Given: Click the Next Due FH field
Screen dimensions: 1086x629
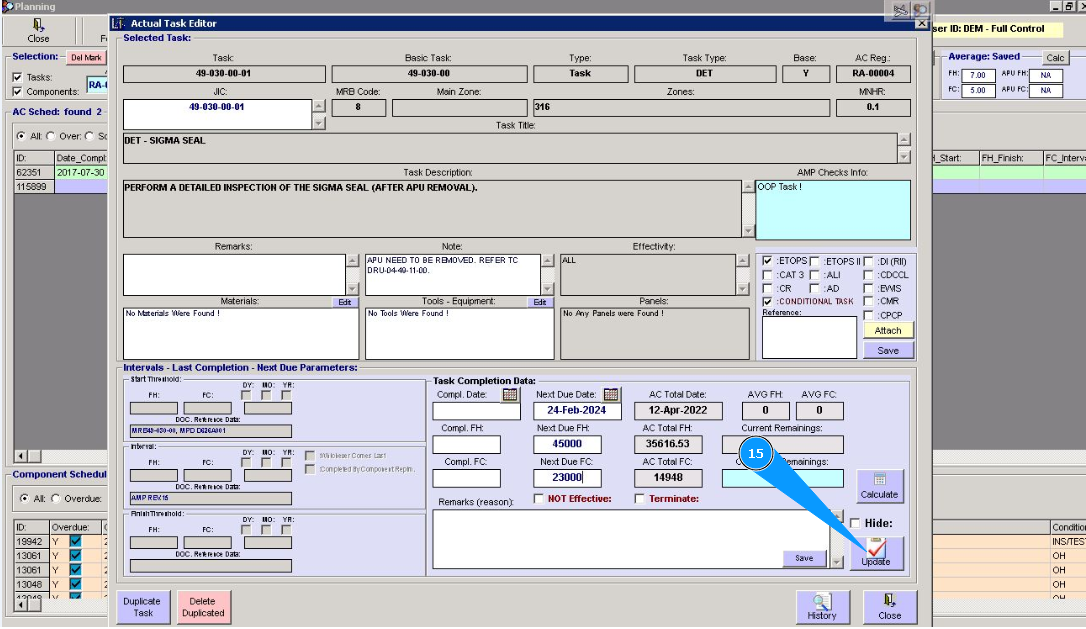Looking at the screenshot, I should (x=567, y=444).
